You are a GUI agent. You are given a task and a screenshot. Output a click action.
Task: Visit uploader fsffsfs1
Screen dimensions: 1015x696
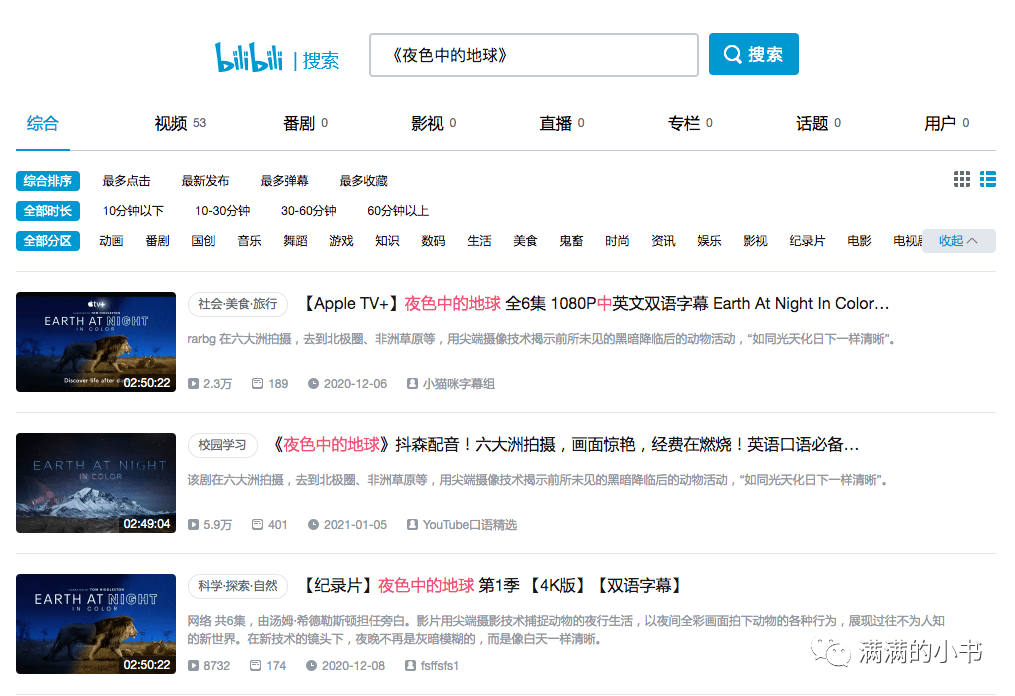[432, 666]
